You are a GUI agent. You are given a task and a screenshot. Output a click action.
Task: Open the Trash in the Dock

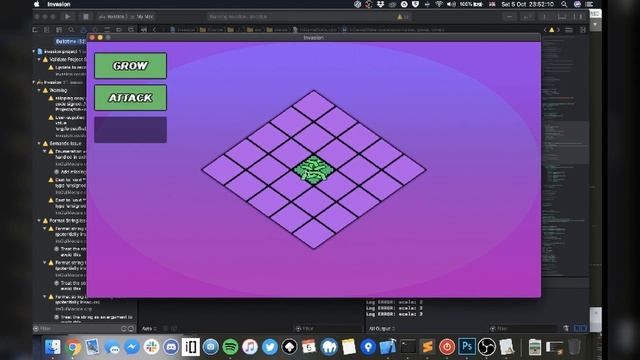(574, 347)
